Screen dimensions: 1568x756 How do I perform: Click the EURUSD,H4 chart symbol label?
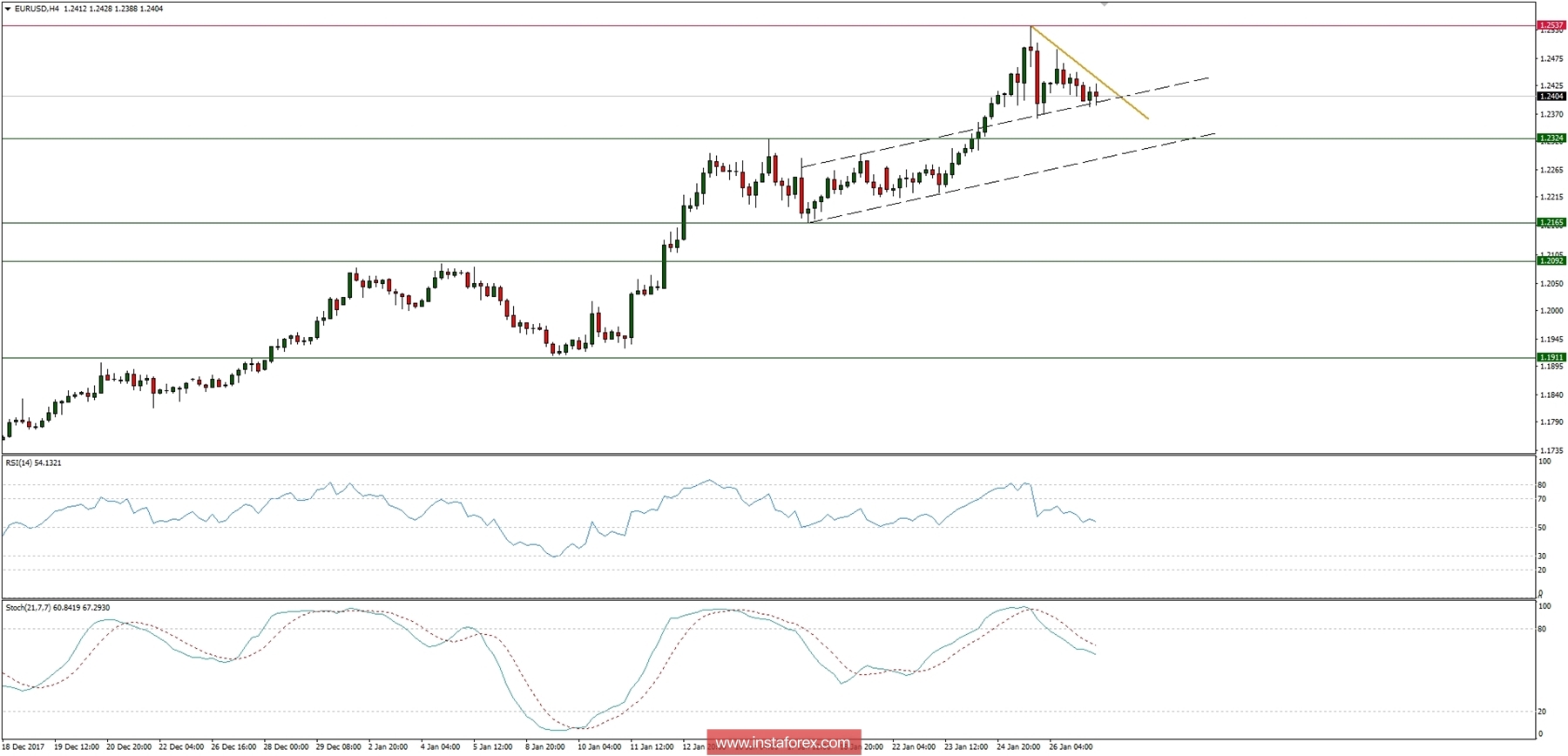(x=37, y=9)
